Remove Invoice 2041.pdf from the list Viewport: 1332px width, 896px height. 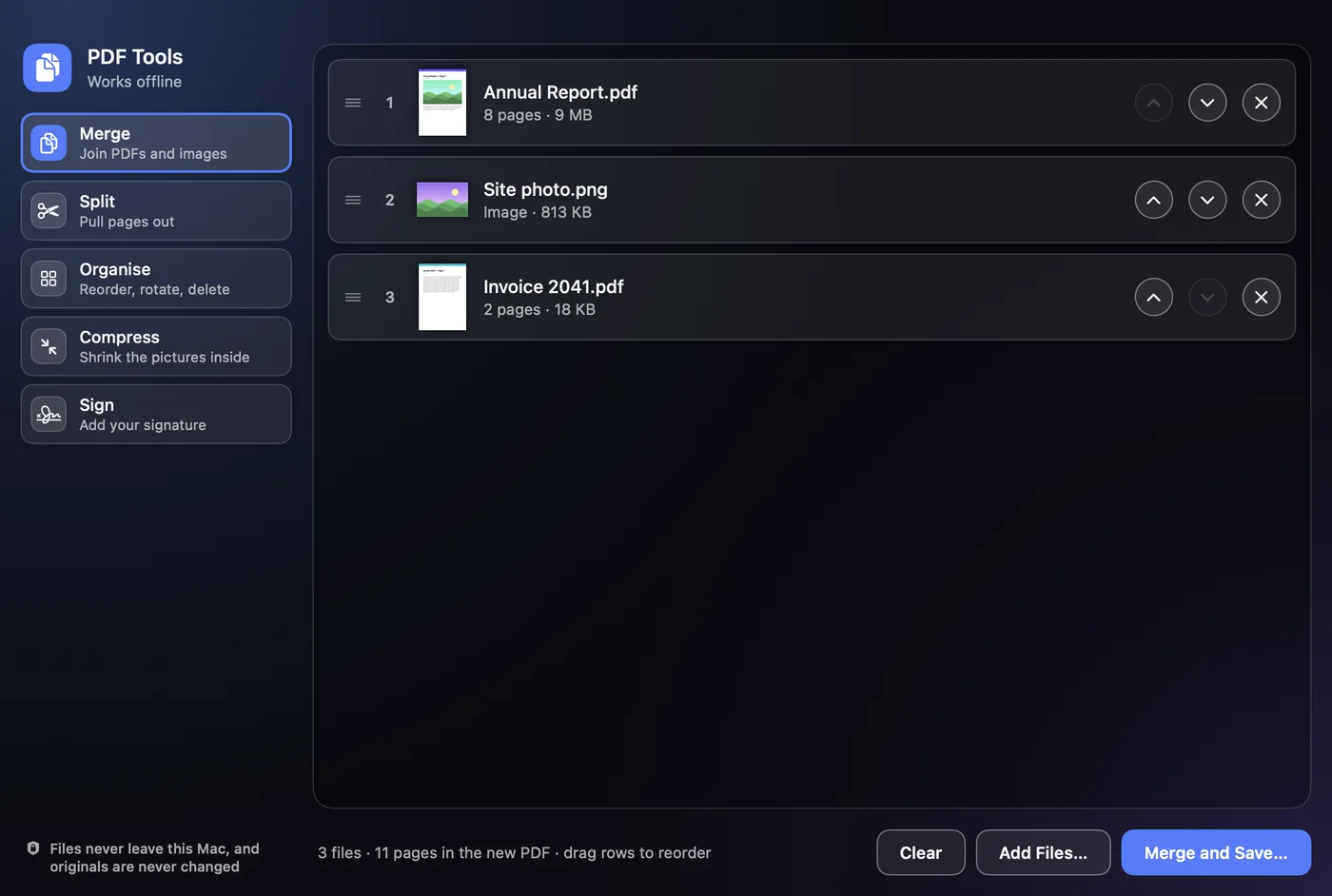[1261, 297]
